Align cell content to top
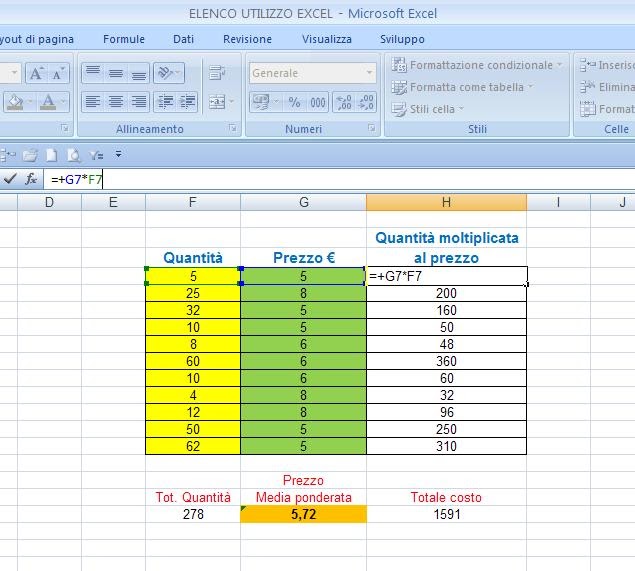The width and height of the screenshot is (635, 571). [93, 73]
